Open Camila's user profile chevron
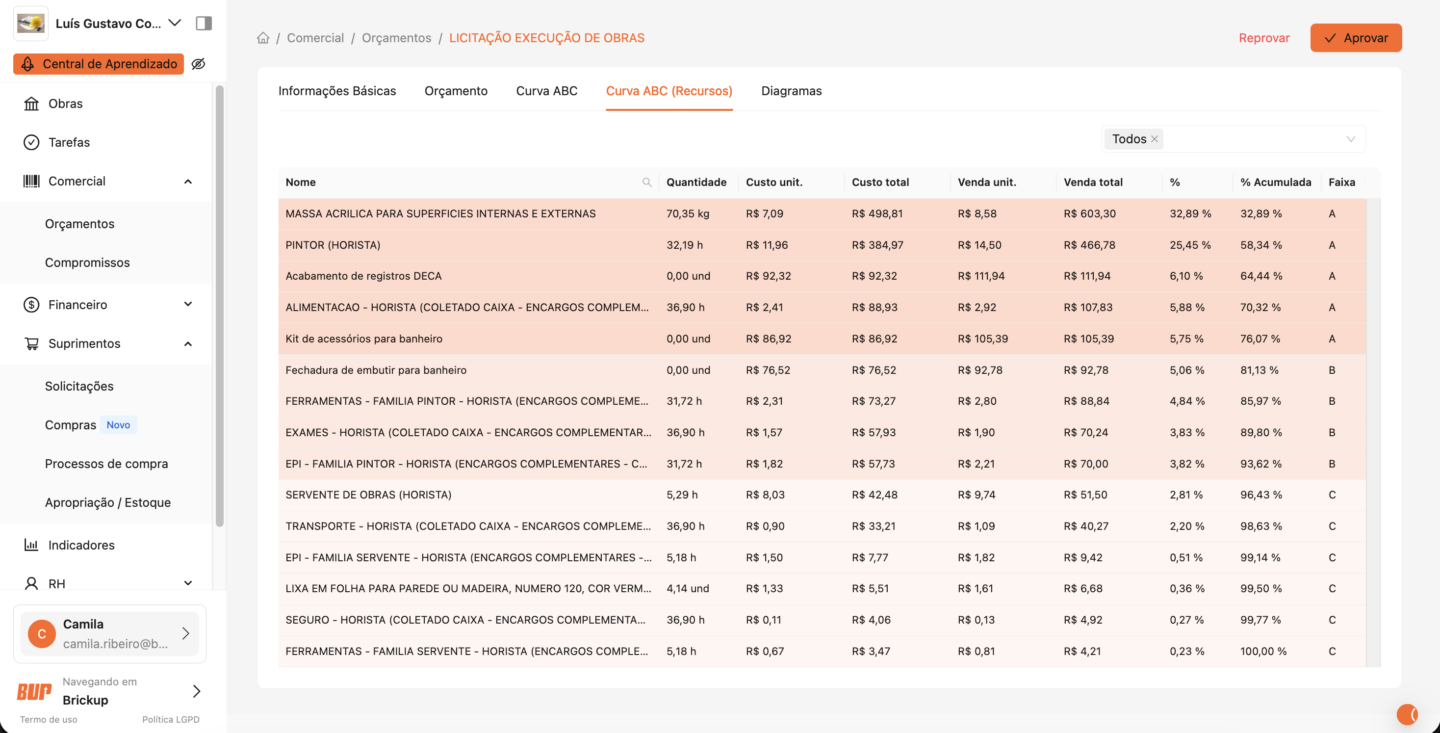The width and height of the screenshot is (1440, 733). coord(186,634)
